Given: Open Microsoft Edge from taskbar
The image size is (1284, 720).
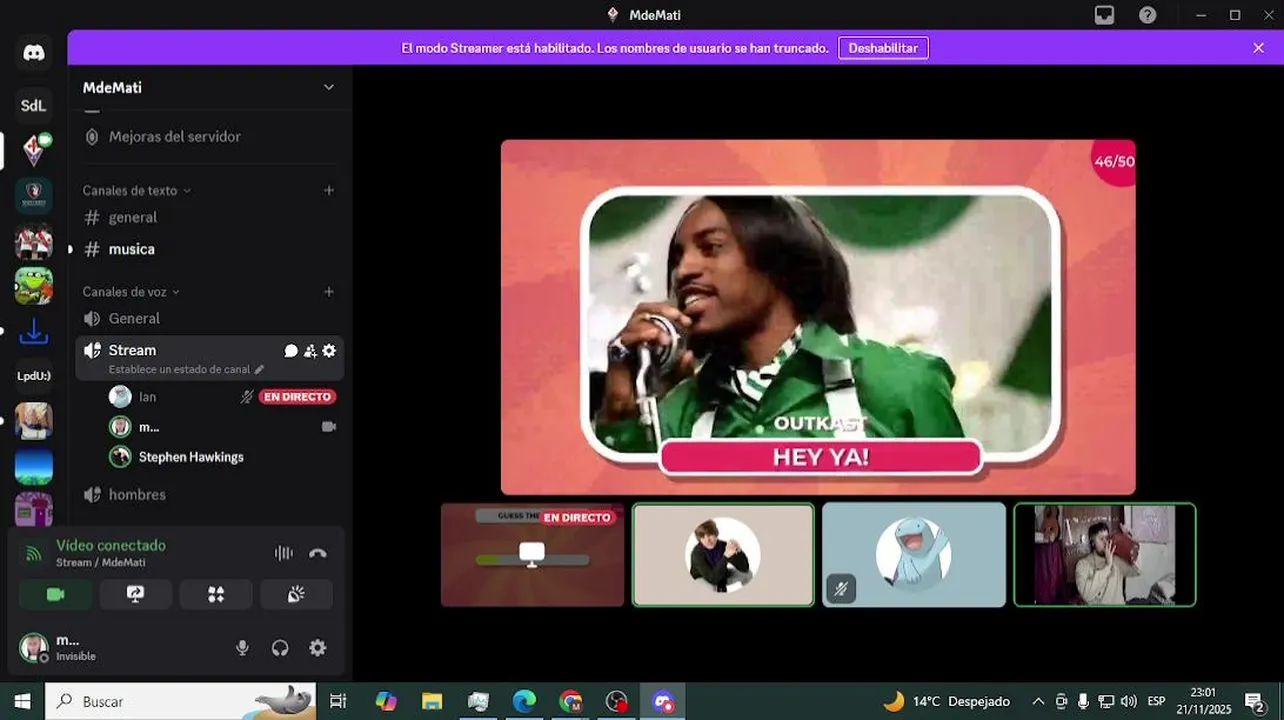Looking at the screenshot, I should coord(524,701).
